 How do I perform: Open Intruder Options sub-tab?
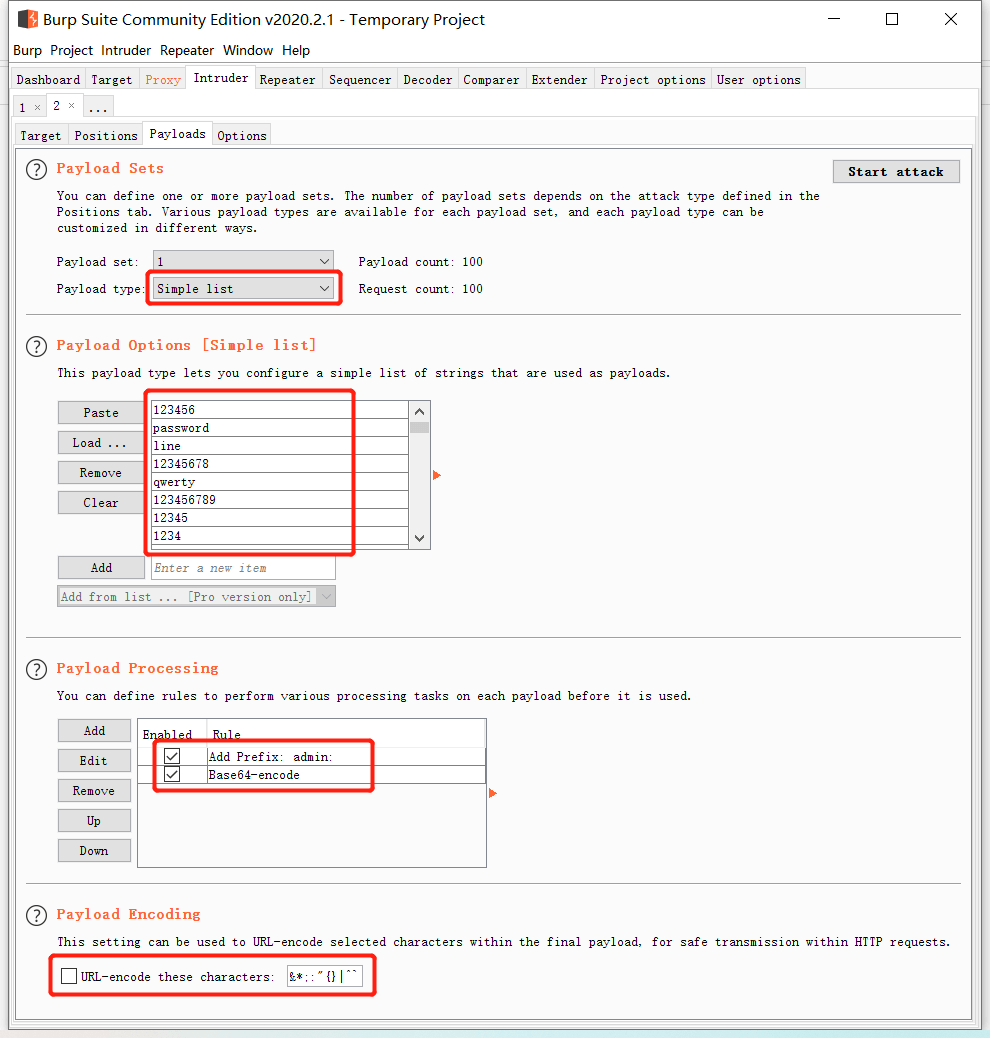(x=242, y=135)
